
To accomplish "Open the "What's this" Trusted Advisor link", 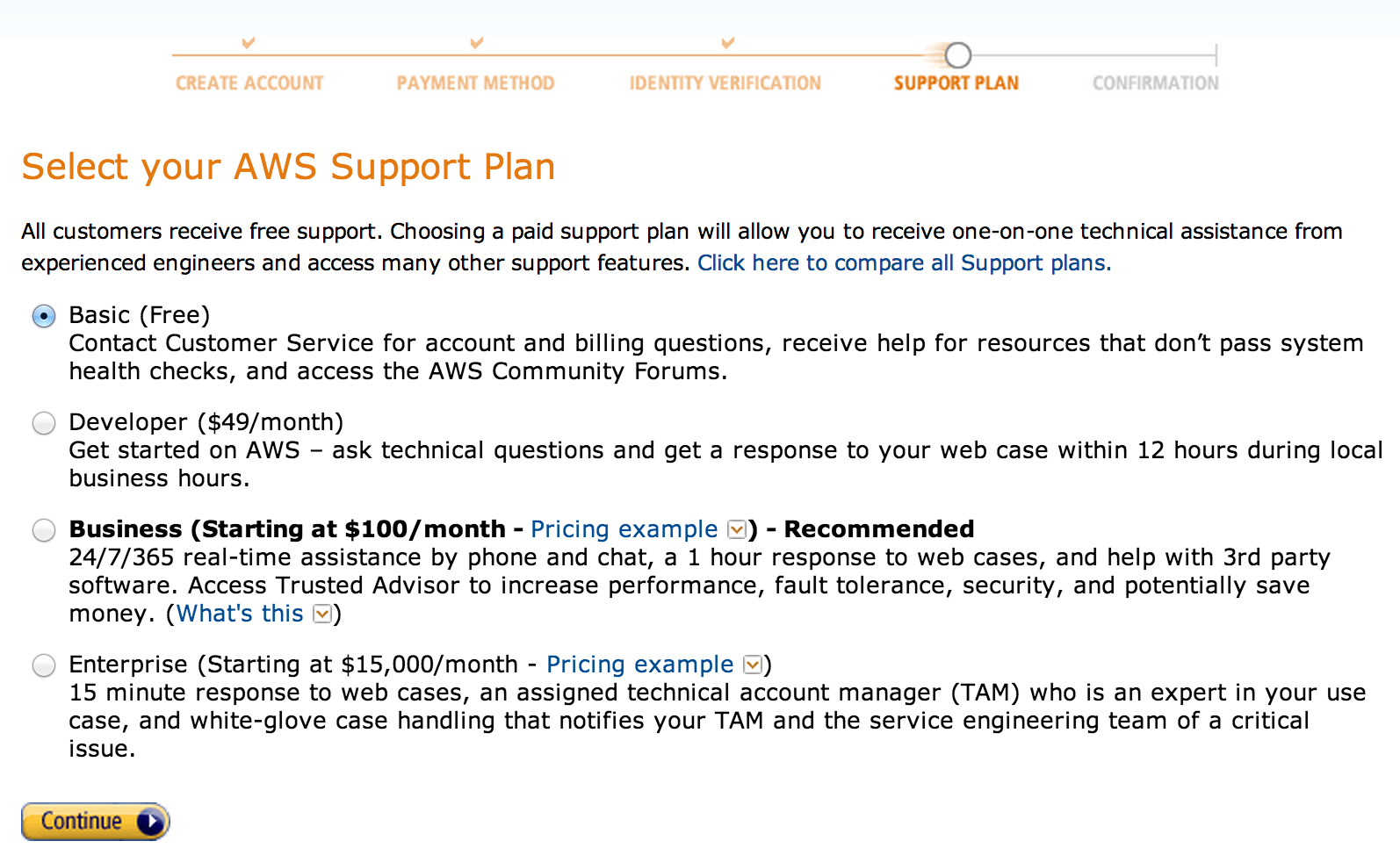I will point(240,614).
